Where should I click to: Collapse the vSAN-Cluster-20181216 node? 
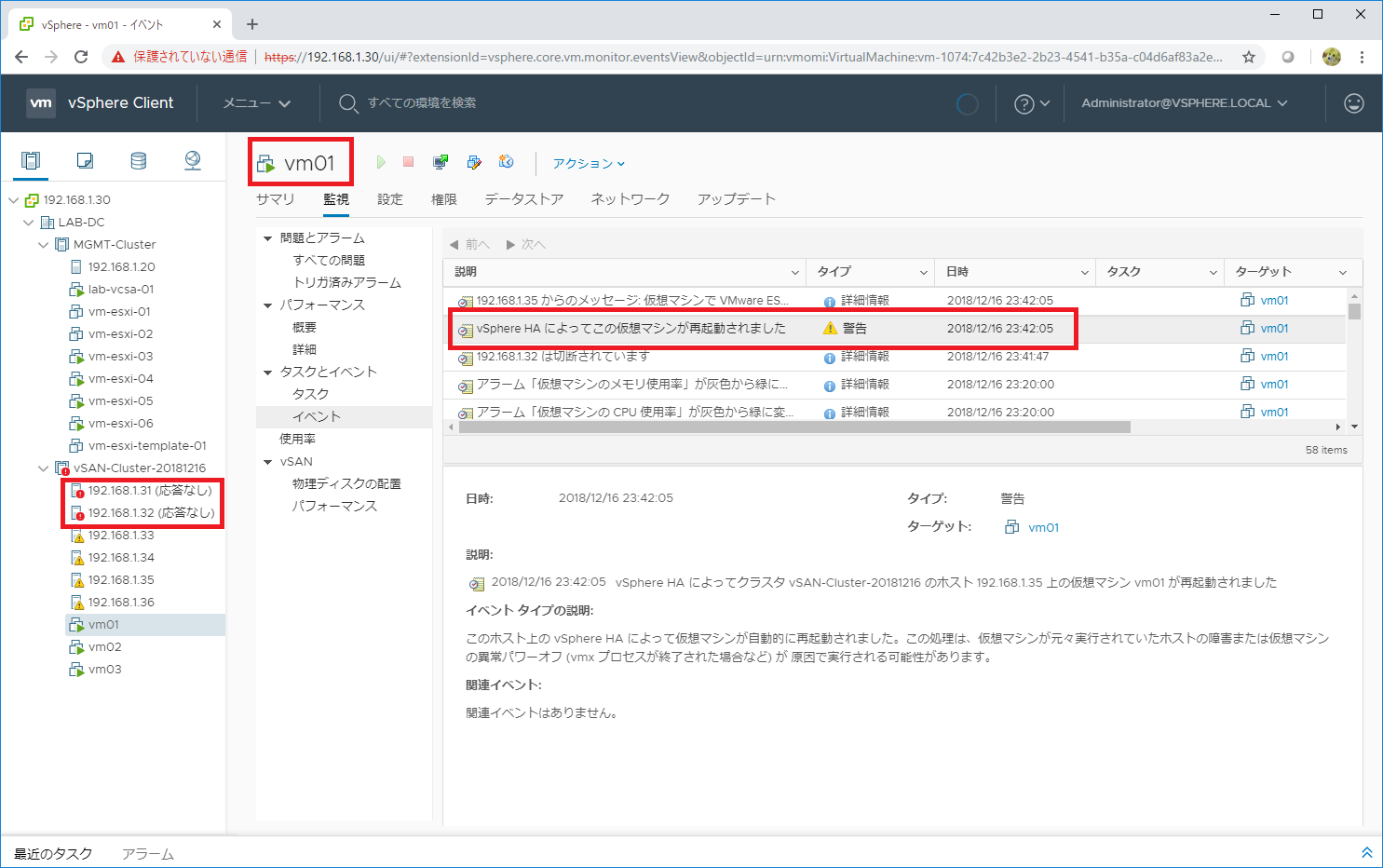coord(44,468)
